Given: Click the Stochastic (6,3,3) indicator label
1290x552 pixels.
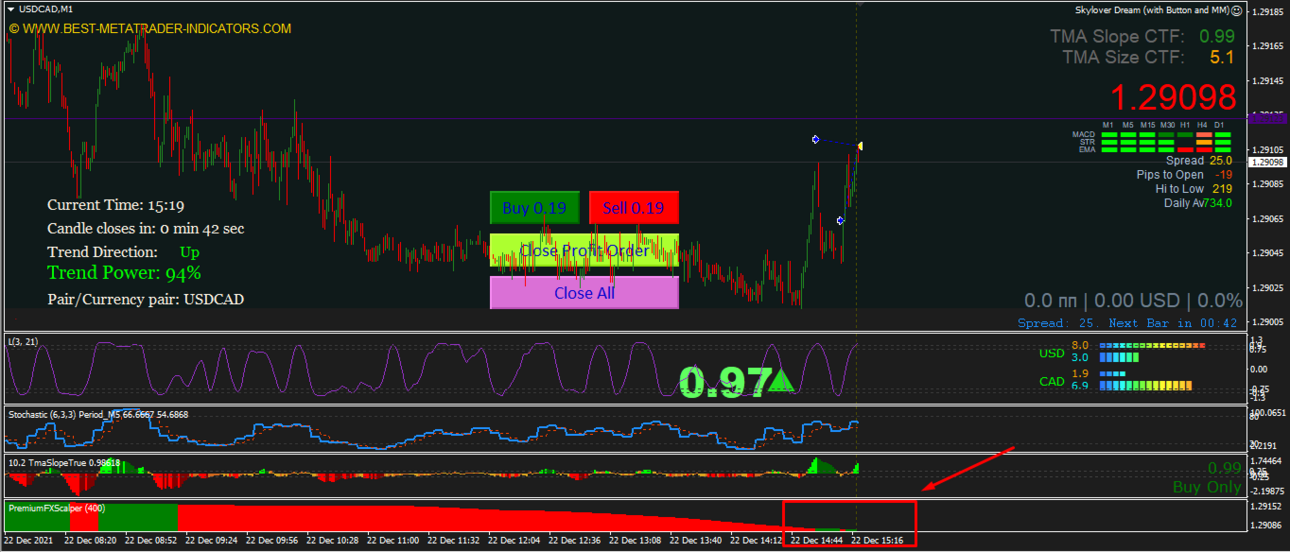Looking at the screenshot, I should (98, 414).
